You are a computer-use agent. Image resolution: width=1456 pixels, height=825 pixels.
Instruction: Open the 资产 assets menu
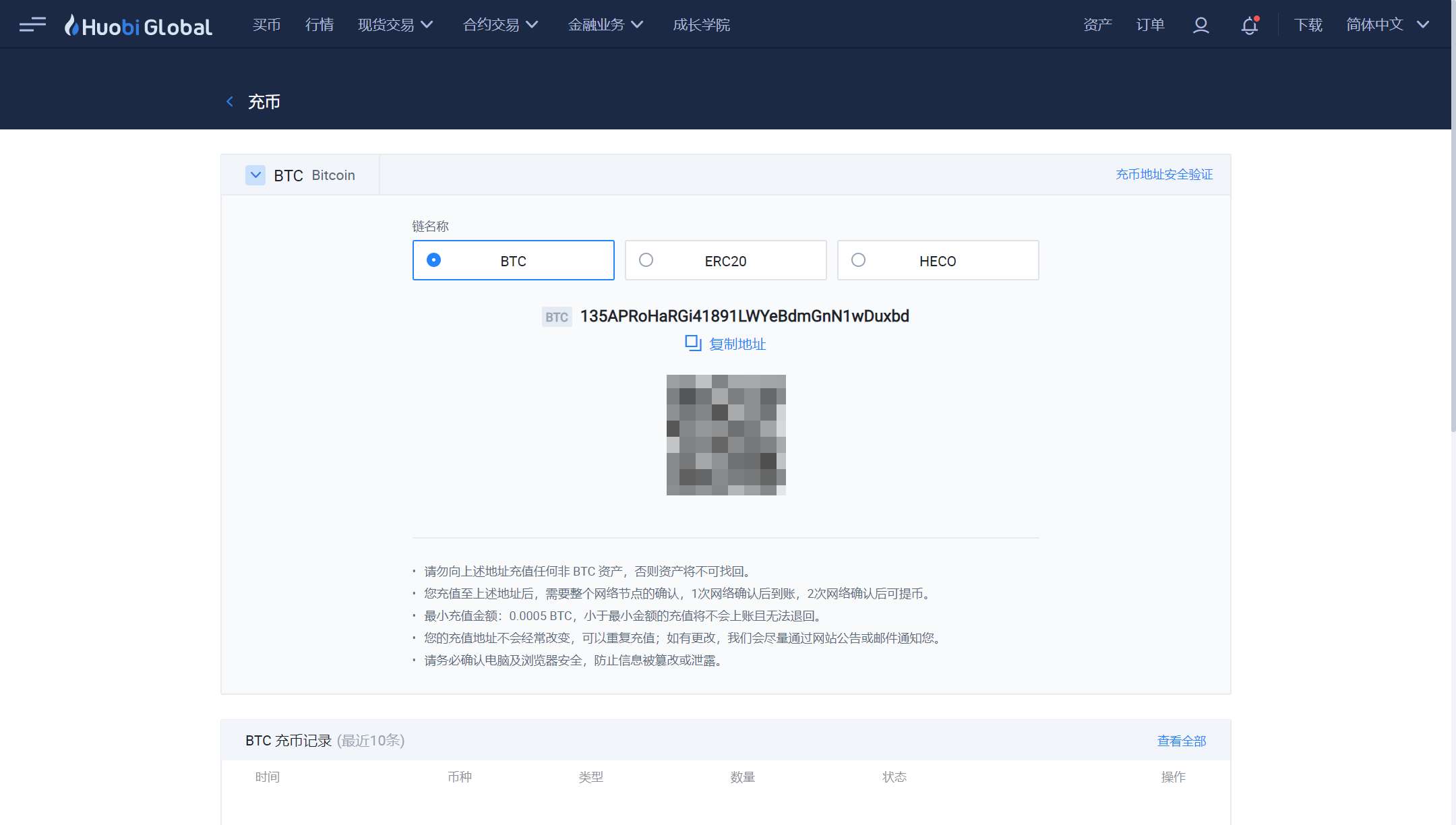click(1097, 25)
